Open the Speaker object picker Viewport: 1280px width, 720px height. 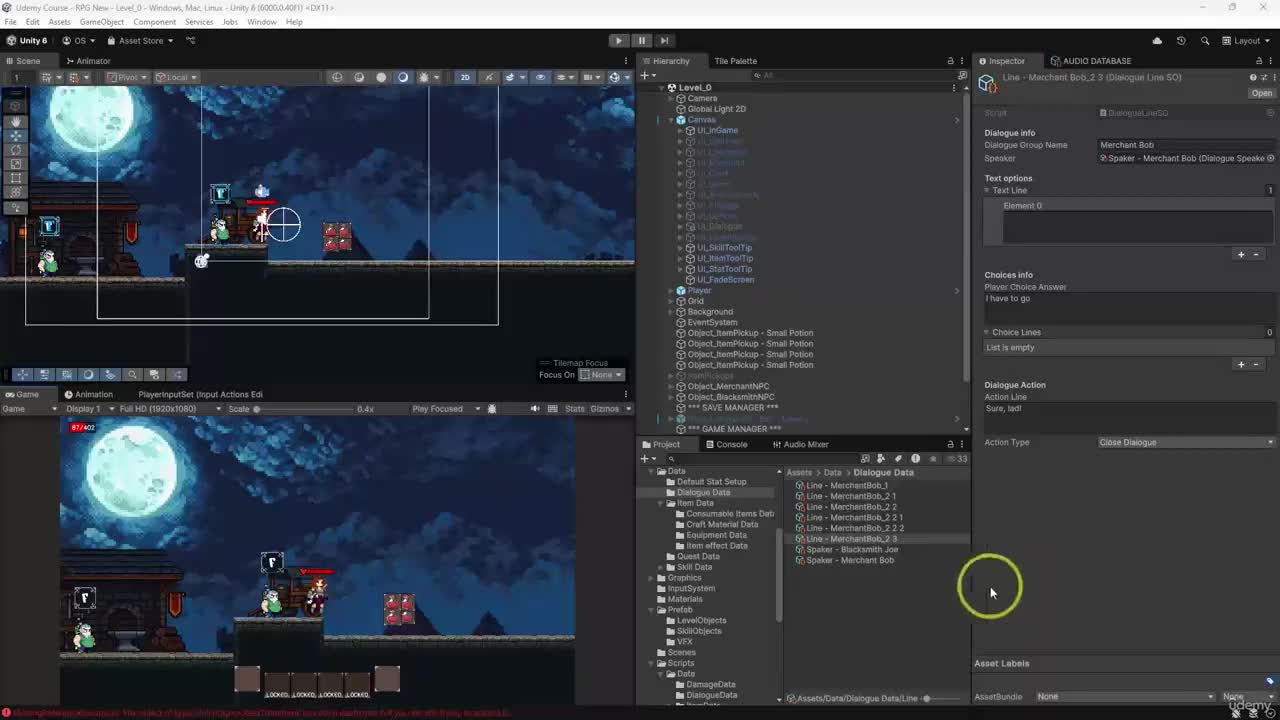point(1271,158)
